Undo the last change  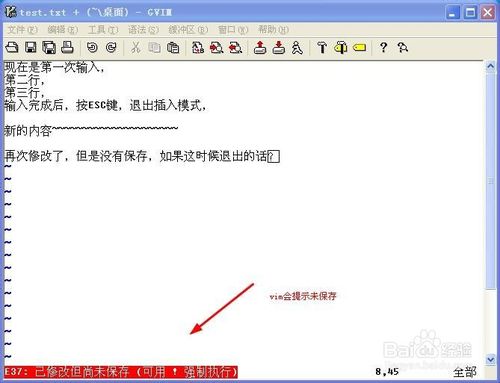point(92,48)
